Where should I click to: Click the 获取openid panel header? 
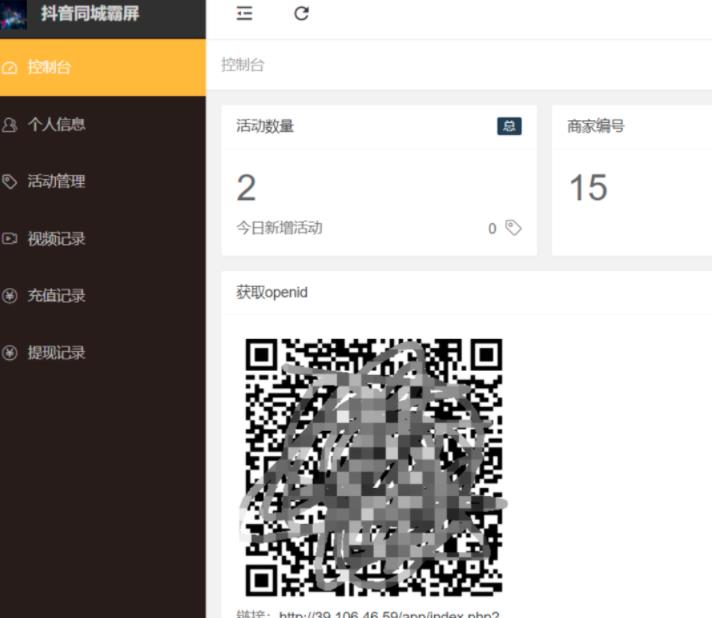coord(272,292)
